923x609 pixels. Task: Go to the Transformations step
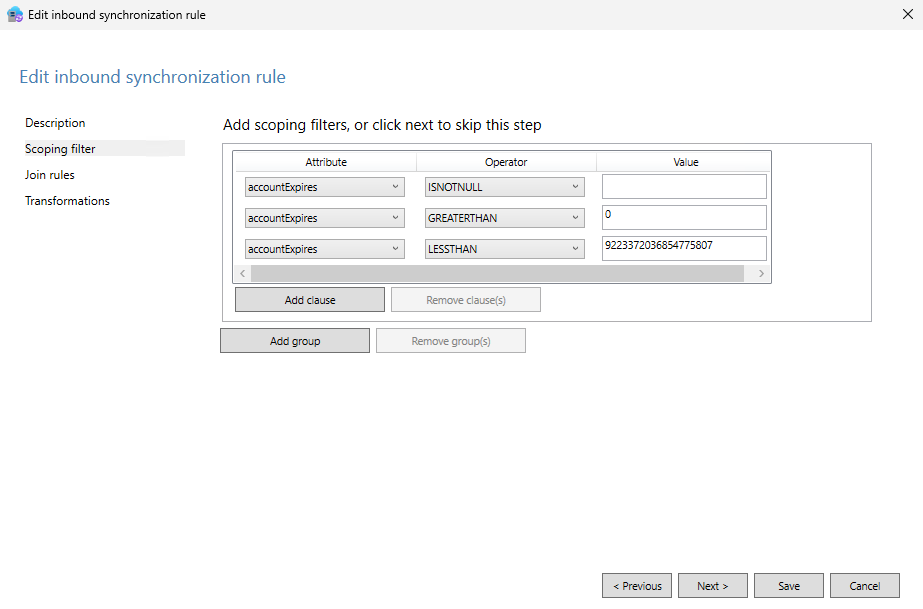pos(67,200)
